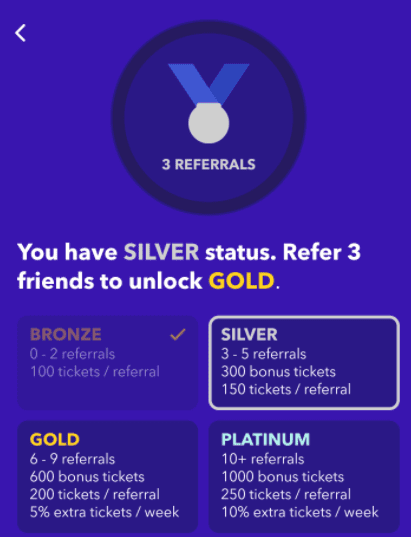Select the Bronze tier card
The height and width of the screenshot is (537, 411).
click(x=108, y=363)
